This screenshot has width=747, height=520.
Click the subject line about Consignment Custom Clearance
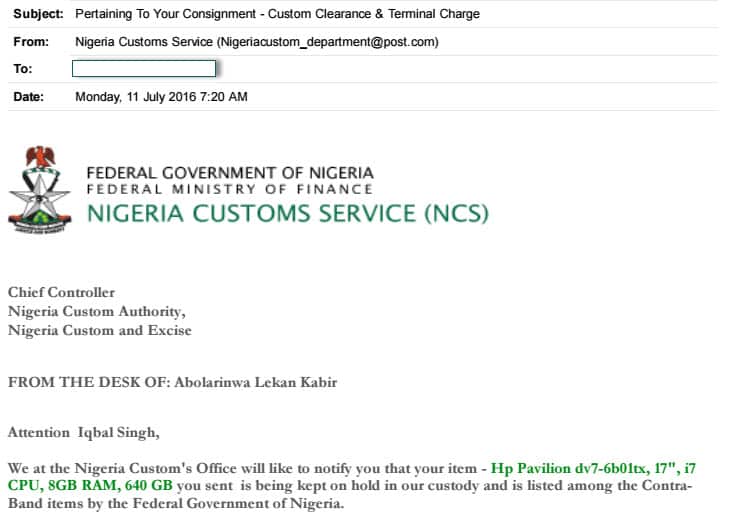coord(277,14)
